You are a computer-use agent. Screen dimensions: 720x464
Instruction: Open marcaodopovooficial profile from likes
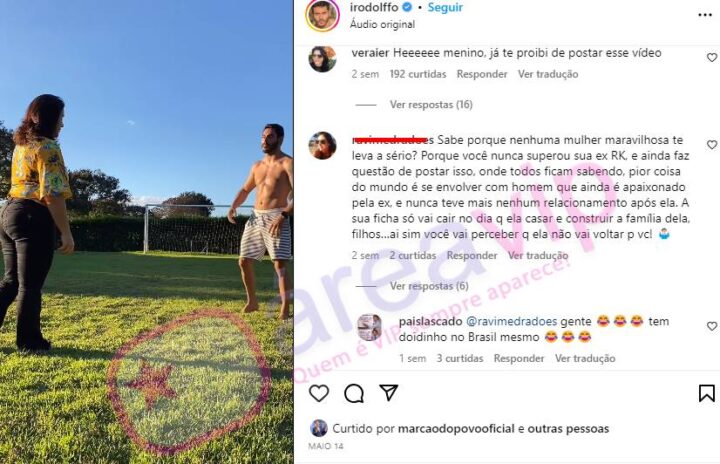click(x=456, y=429)
